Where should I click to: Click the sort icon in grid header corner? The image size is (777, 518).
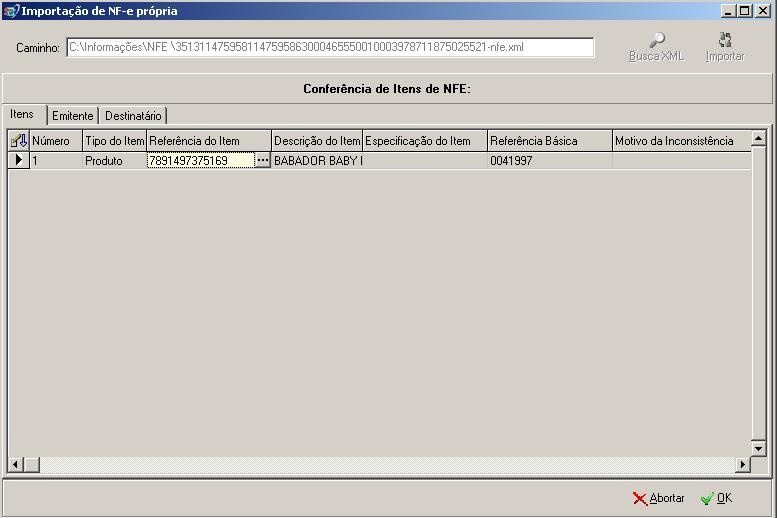(x=18, y=141)
